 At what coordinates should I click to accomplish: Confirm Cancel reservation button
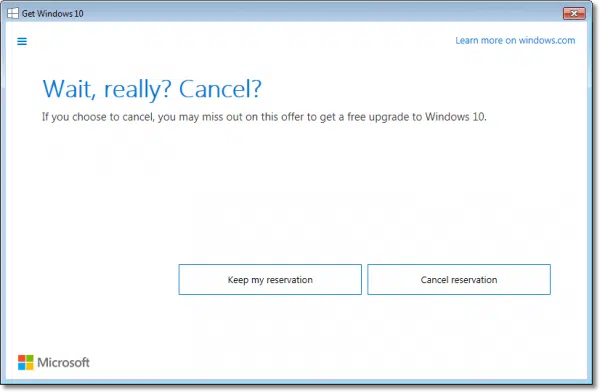point(459,279)
